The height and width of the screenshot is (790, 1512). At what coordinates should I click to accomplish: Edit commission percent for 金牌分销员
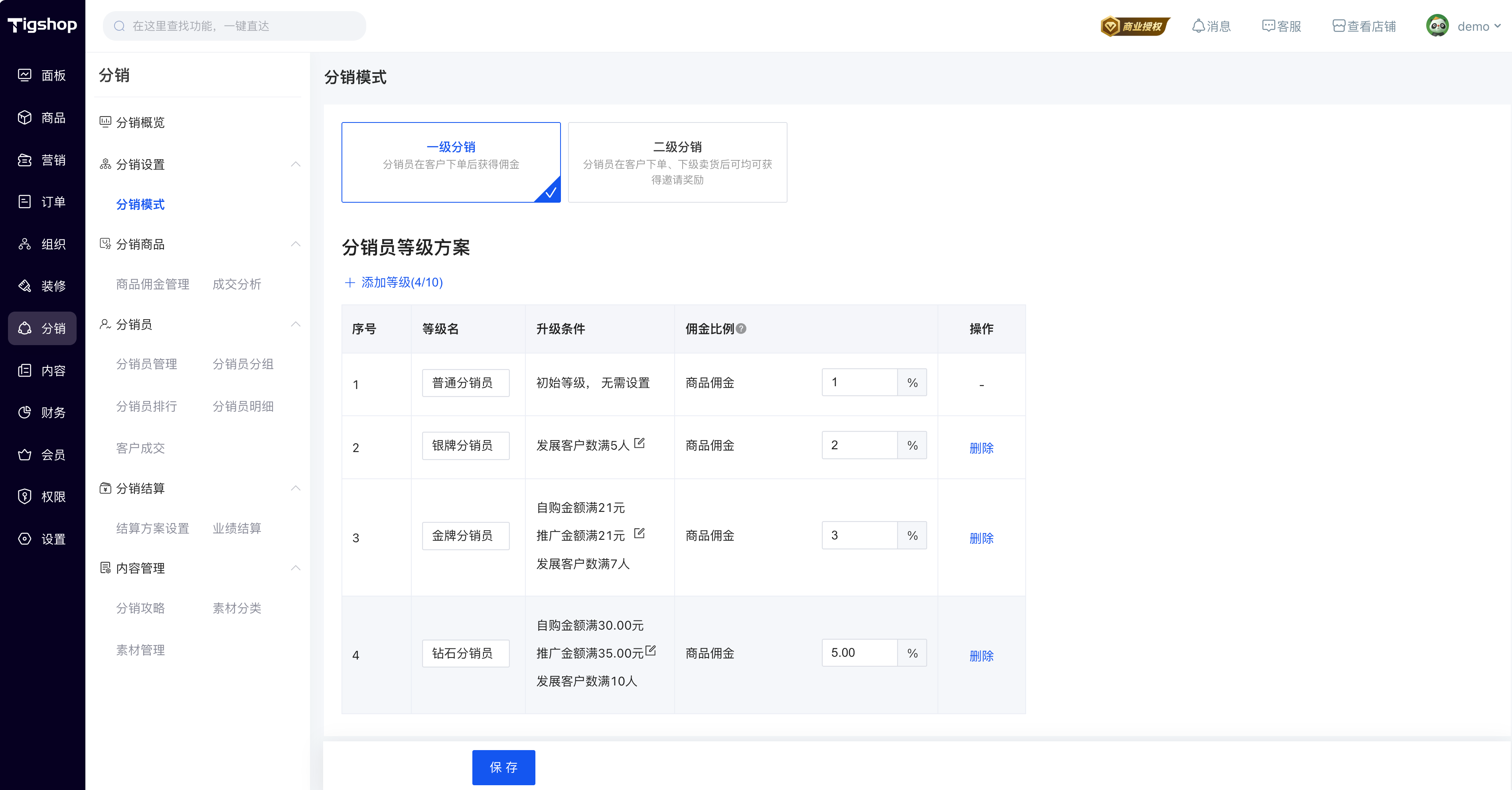click(859, 535)
